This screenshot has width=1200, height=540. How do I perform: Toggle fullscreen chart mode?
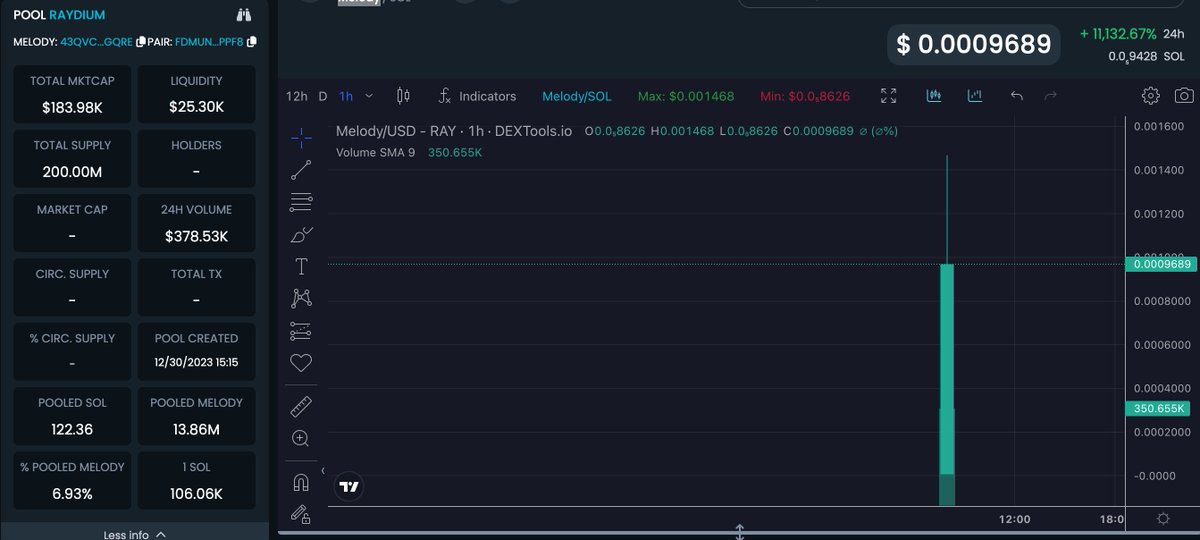point(888,96)
